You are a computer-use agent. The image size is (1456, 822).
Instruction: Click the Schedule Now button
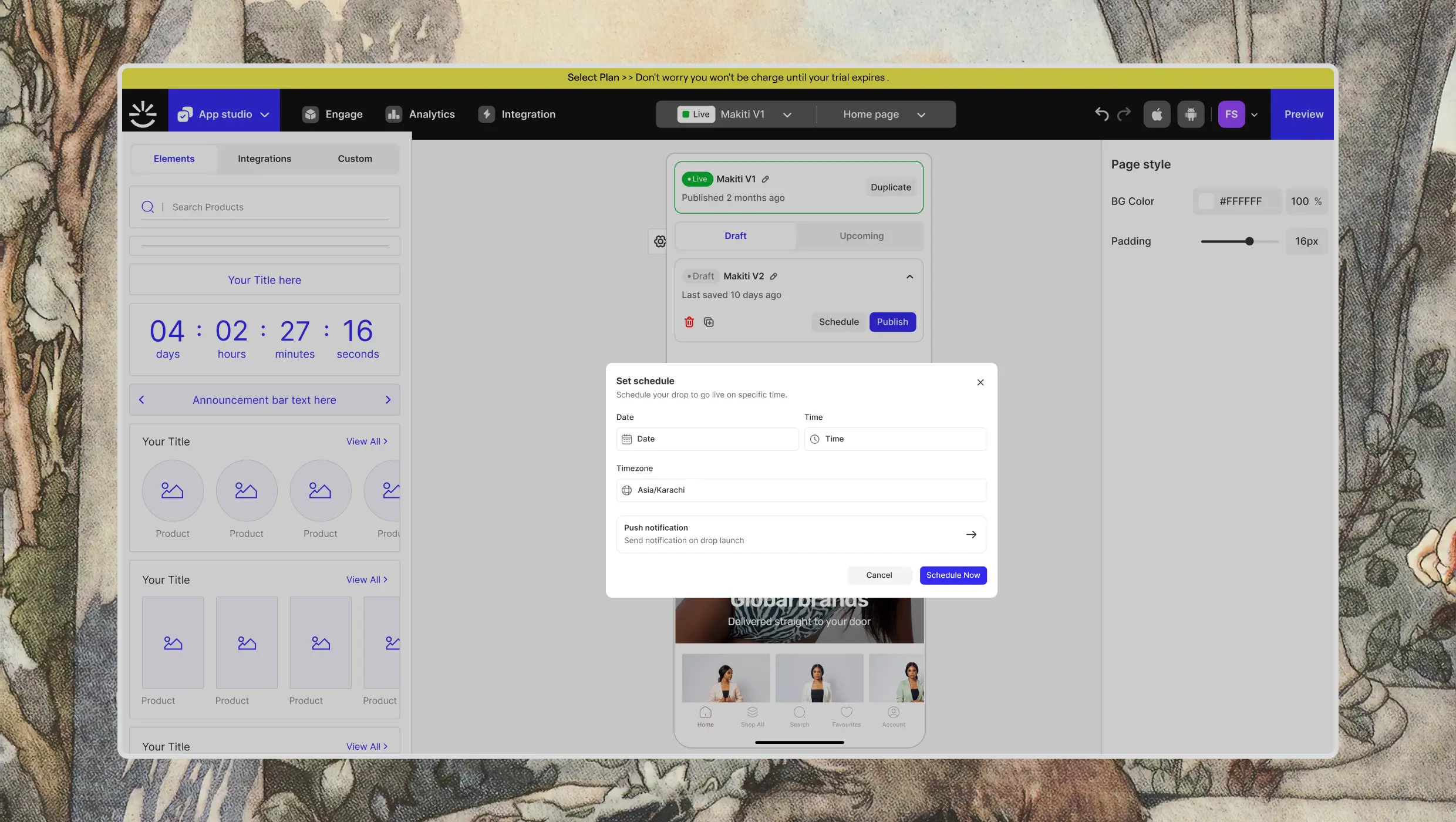click(x=952, y=575)
